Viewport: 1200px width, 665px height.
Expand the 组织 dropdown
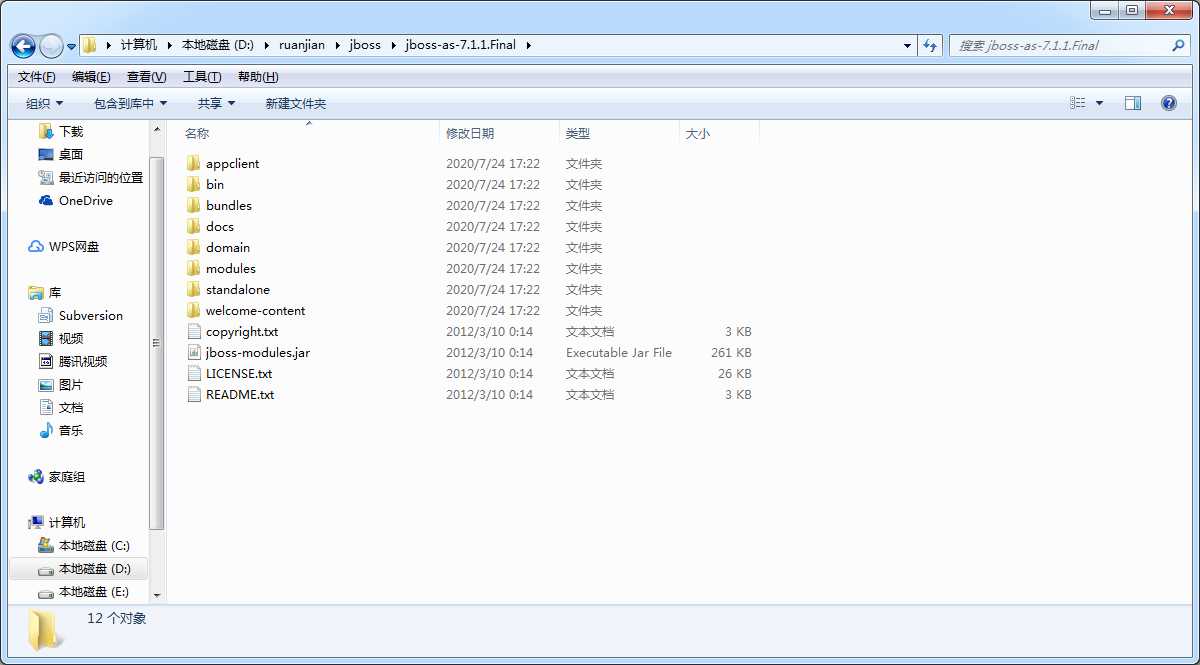pyautogui.click(x=44, y=103)
